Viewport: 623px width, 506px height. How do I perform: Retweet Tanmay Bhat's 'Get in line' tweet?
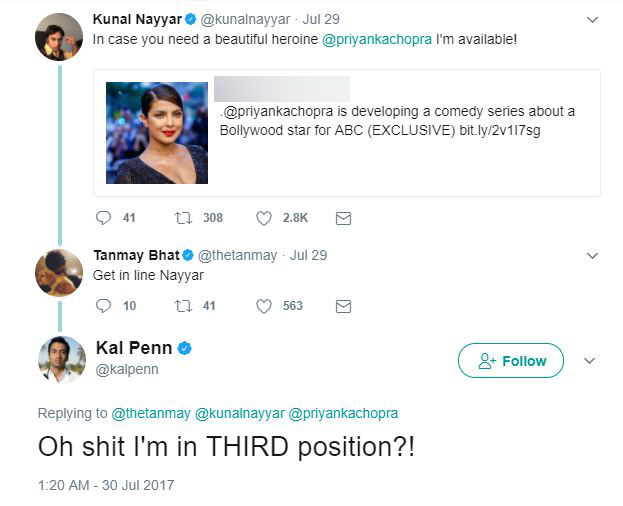[x=184, y=306]
